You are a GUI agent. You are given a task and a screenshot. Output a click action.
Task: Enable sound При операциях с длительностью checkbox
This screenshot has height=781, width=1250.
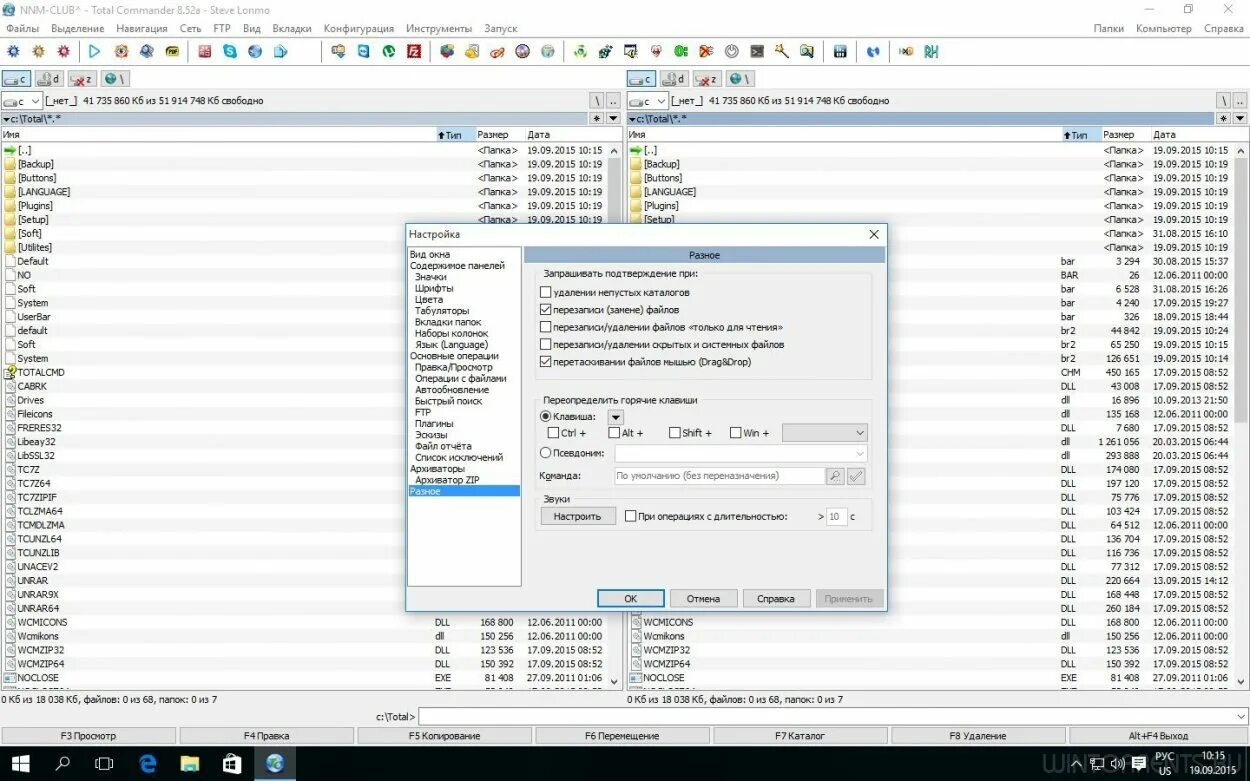coord(630,517)
